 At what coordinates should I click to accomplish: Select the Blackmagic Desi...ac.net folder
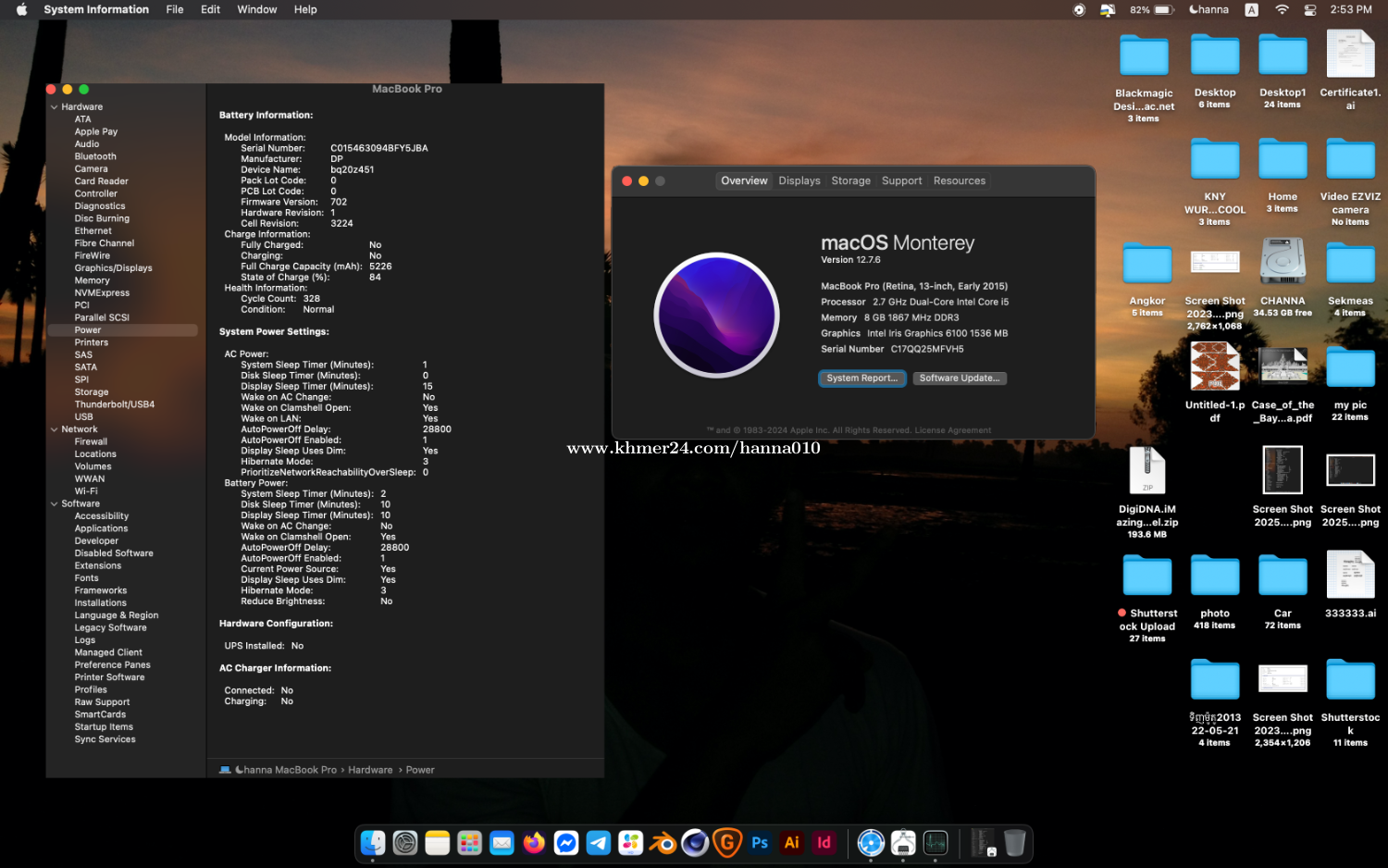(1145, 56)
